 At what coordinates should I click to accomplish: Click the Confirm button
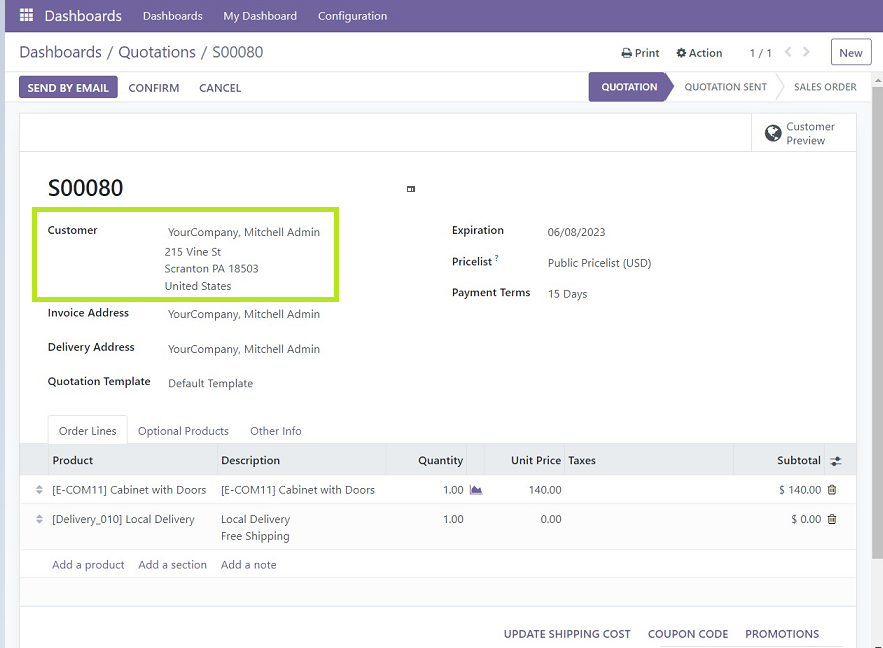pyautogui.click(x=154, y=88)
